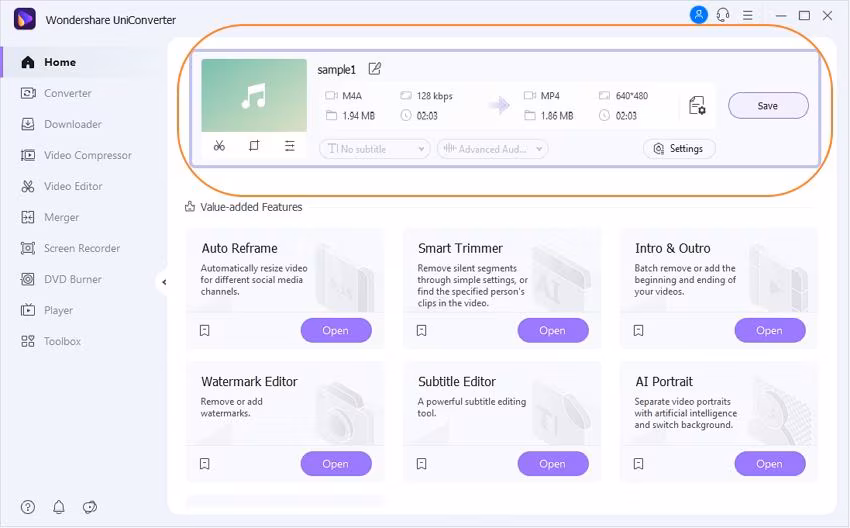
Task: Click the 640*480 output resolution value
Action: (x=632, y=96)
